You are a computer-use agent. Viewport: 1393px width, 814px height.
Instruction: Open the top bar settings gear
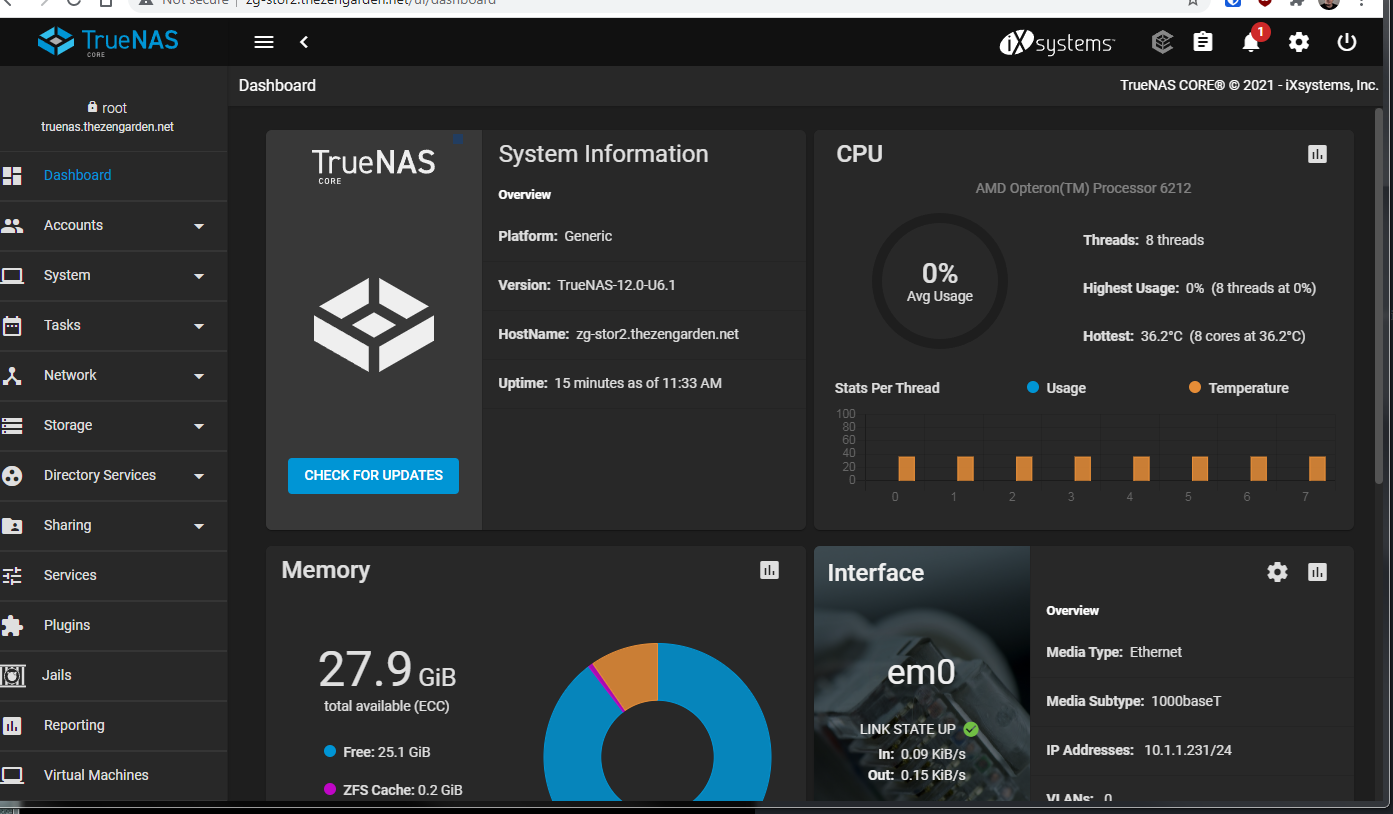[x=1299, y=42]
